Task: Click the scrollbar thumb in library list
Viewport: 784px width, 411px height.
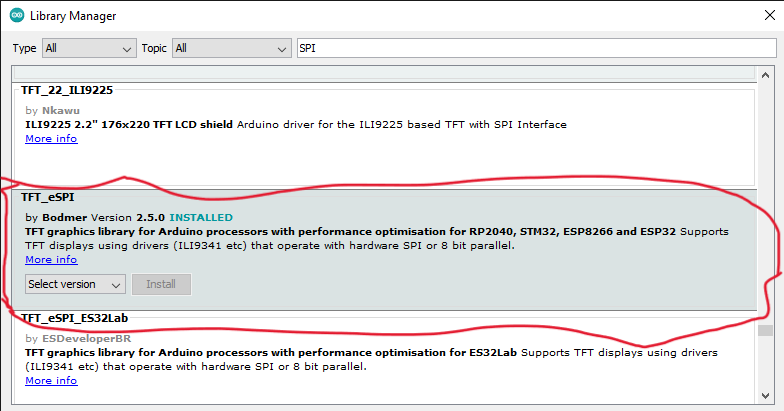Action: (x=766, y=330)
